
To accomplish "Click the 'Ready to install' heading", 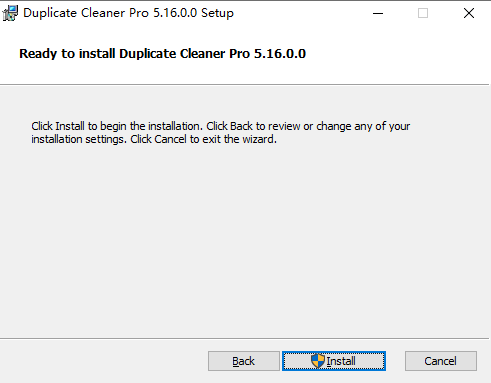I will click(x=162, y=54).
